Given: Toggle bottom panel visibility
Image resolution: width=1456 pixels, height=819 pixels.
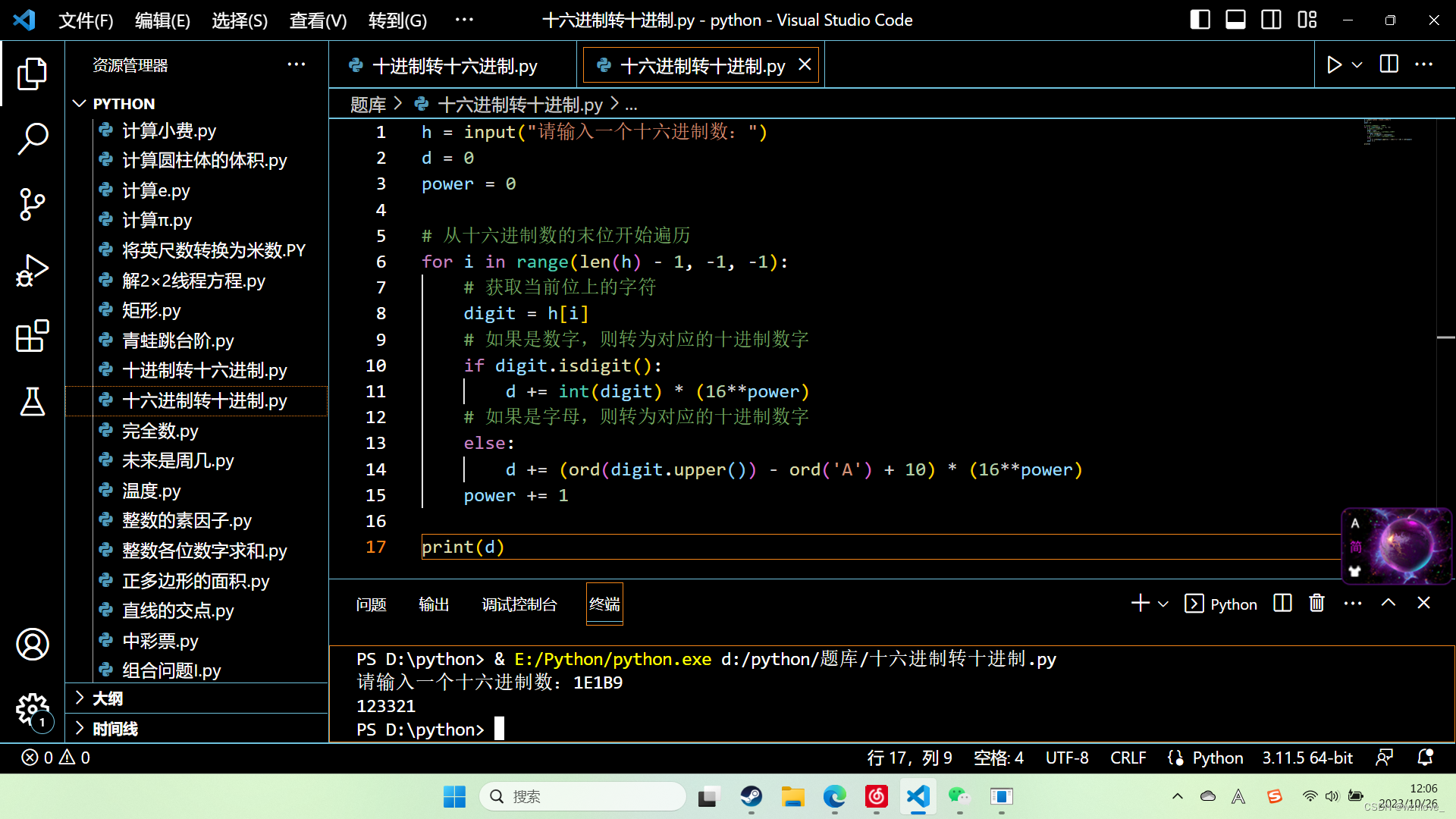Looking at the screenshot, I should [x=1235, y=20].
